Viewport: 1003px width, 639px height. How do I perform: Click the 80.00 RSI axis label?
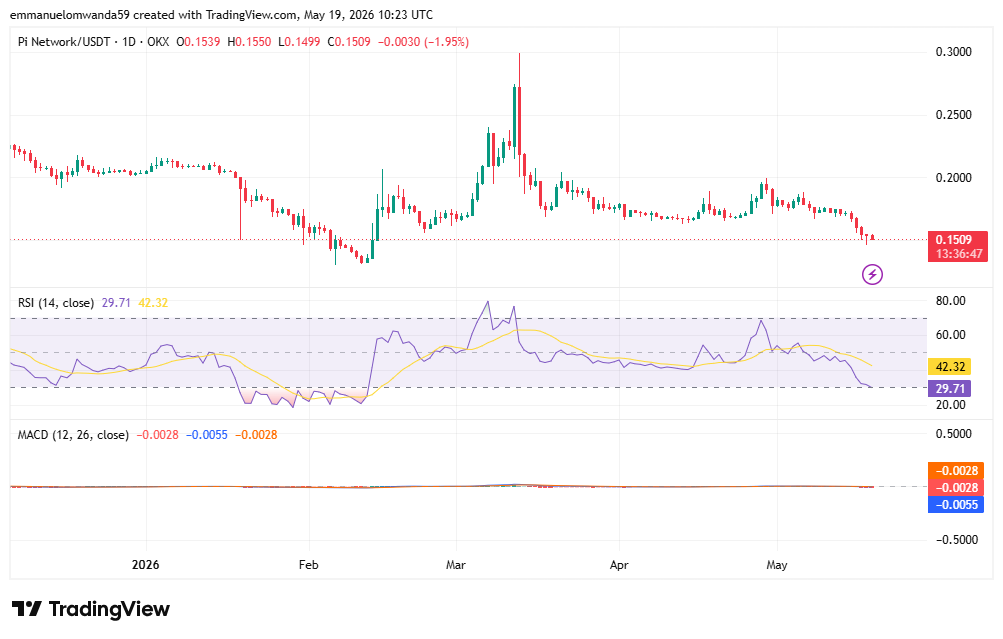tap(950, 301)
